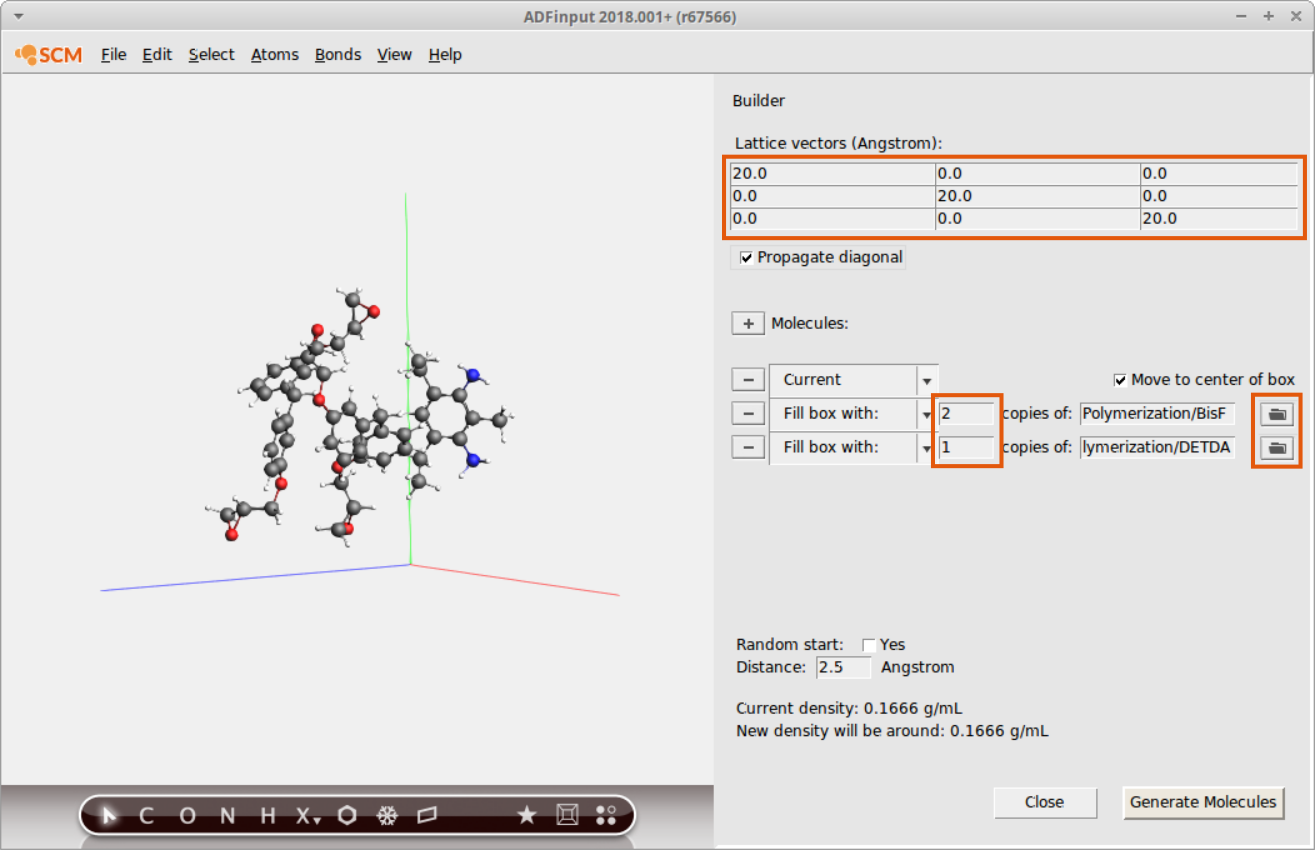Open dropdown for BisF Fill box row
1315x850 pixels.
927,413
